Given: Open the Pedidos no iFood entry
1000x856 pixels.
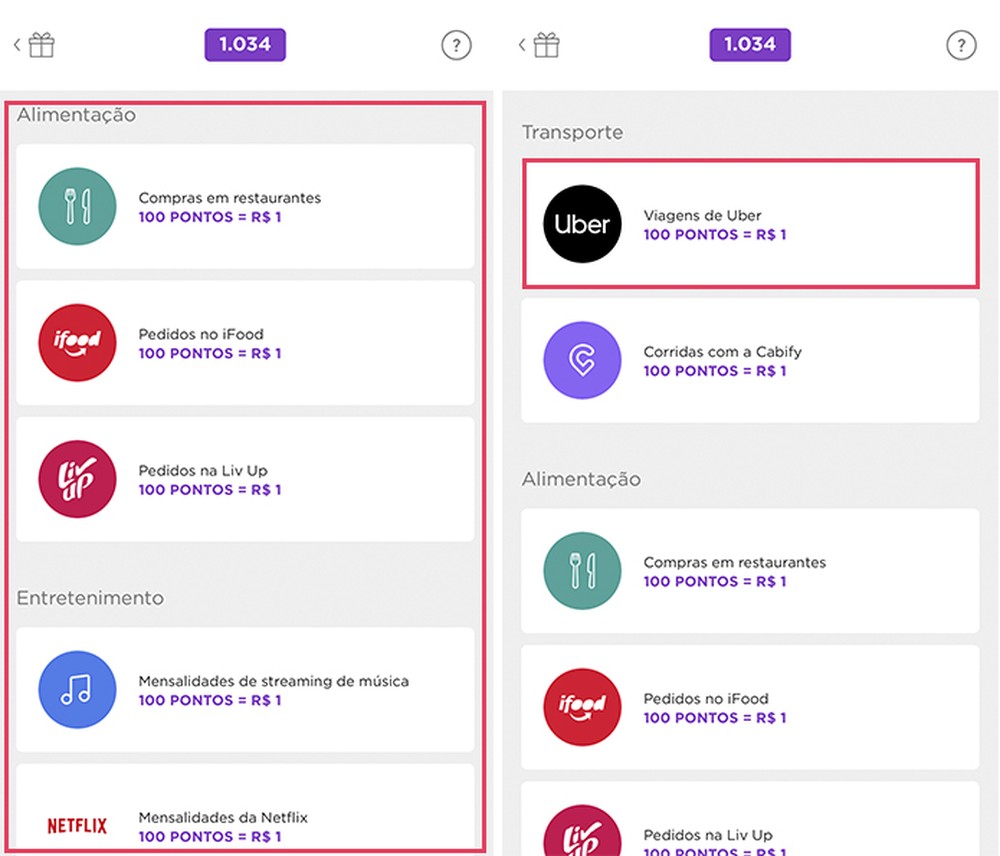Looking at the screenshot, I should [245, 343].
